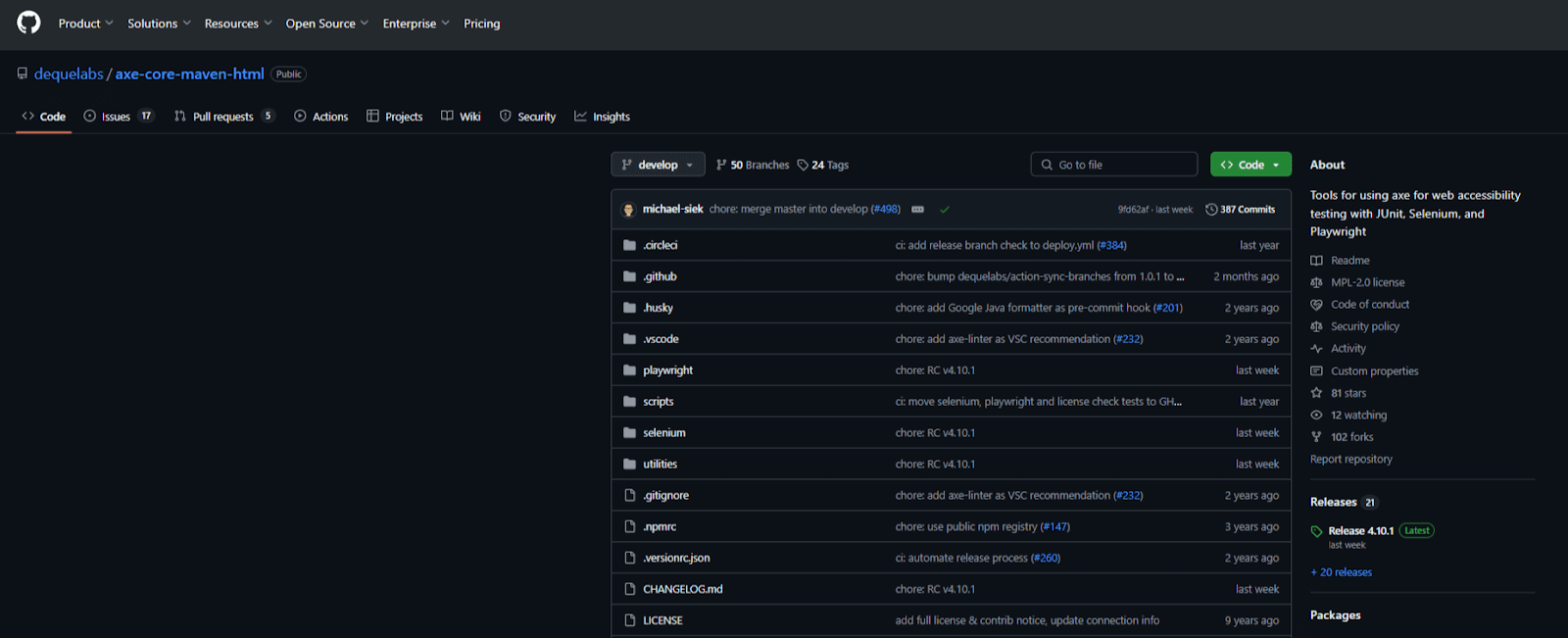Open the Product dropdown menu
Image resolution: width=1568 pixels, height=638 pixels.
click(x=85, y=24)
